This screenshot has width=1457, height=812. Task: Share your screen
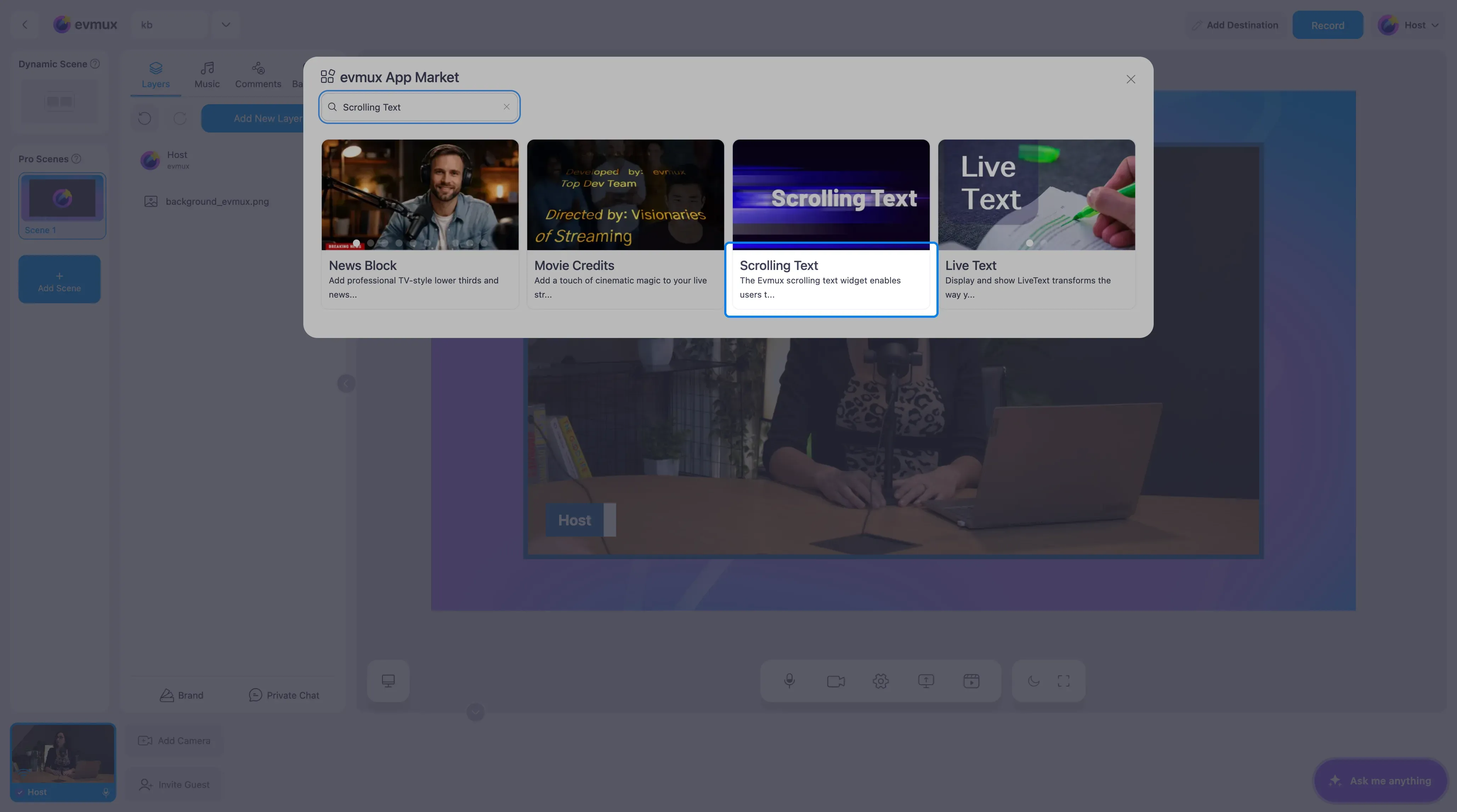926,681
